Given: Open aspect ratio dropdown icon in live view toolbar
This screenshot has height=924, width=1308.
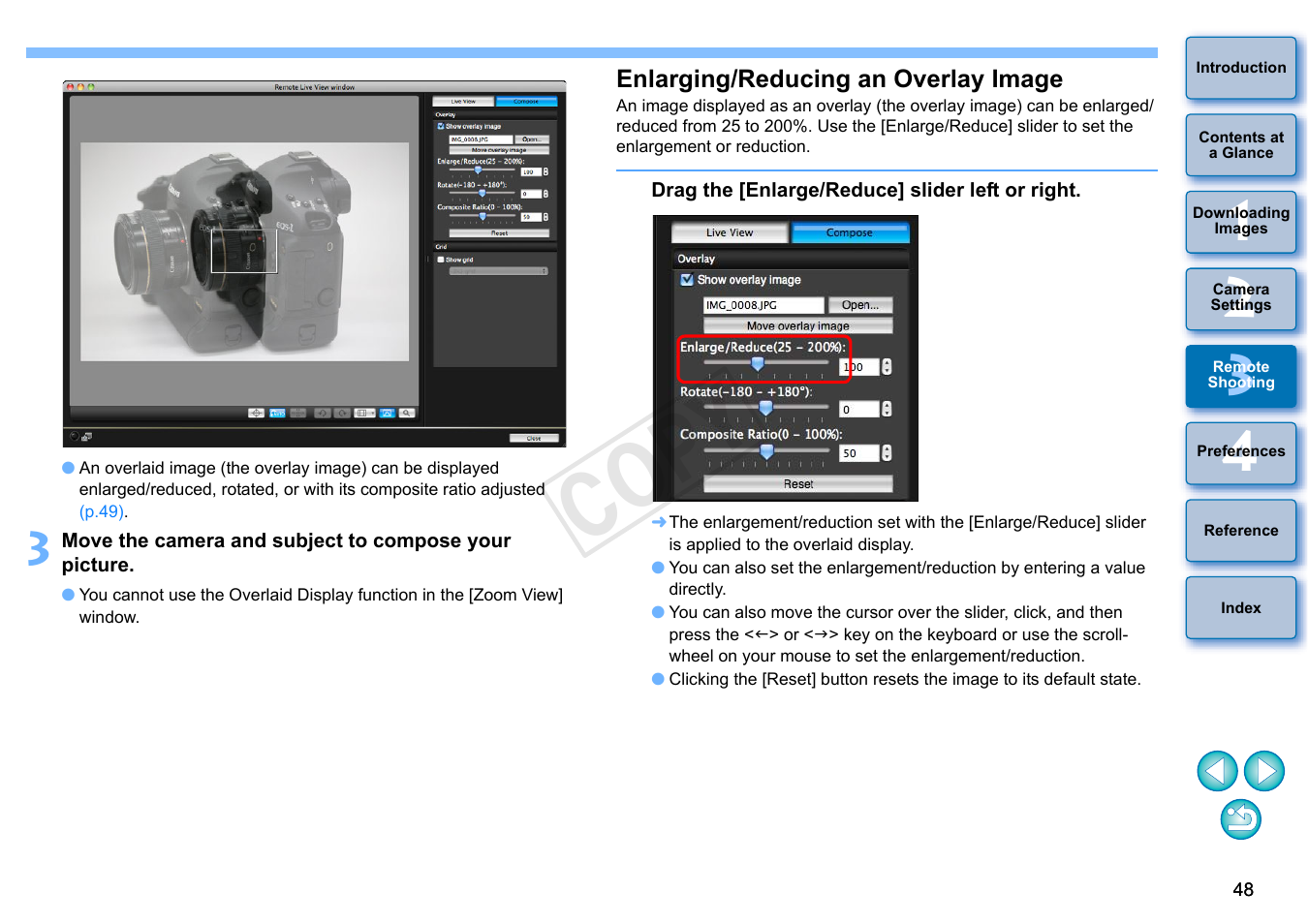Looking at the screenshot, I should point(364,413).
